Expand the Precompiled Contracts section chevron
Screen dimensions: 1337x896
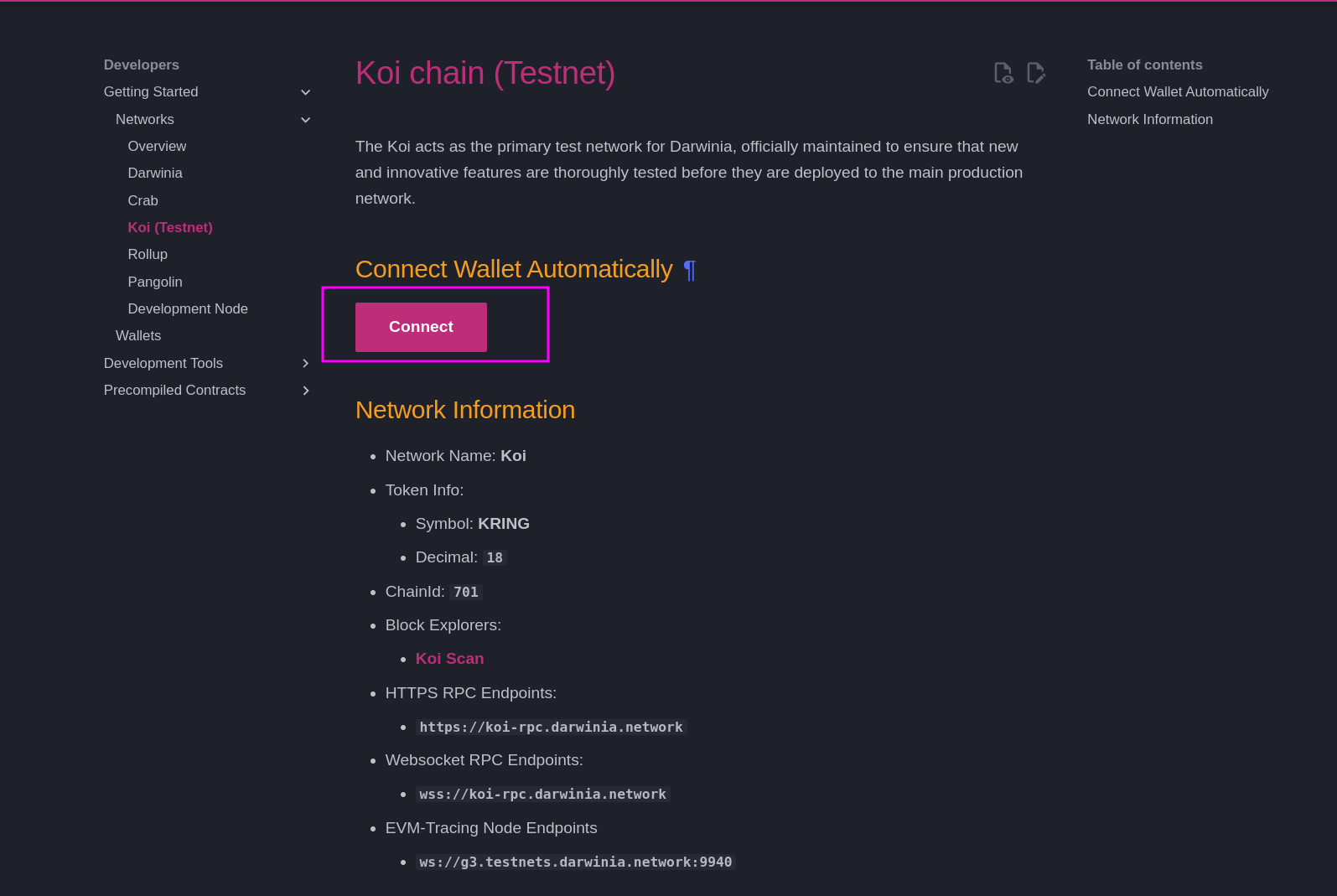306,391
